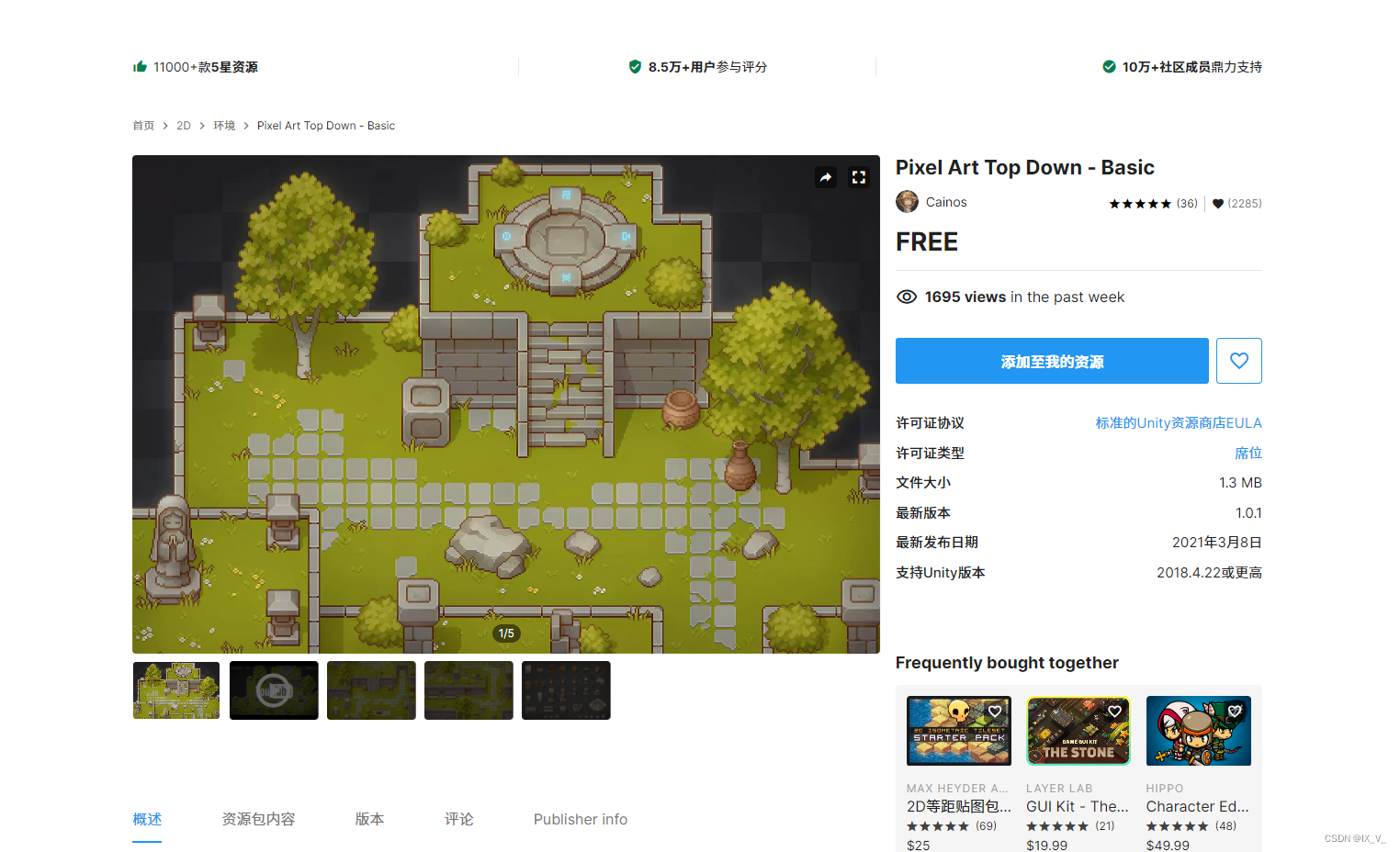Go to 2D category in the breadcrumb
Screen dimensions: 1400x852
click(x=184, y=126)
